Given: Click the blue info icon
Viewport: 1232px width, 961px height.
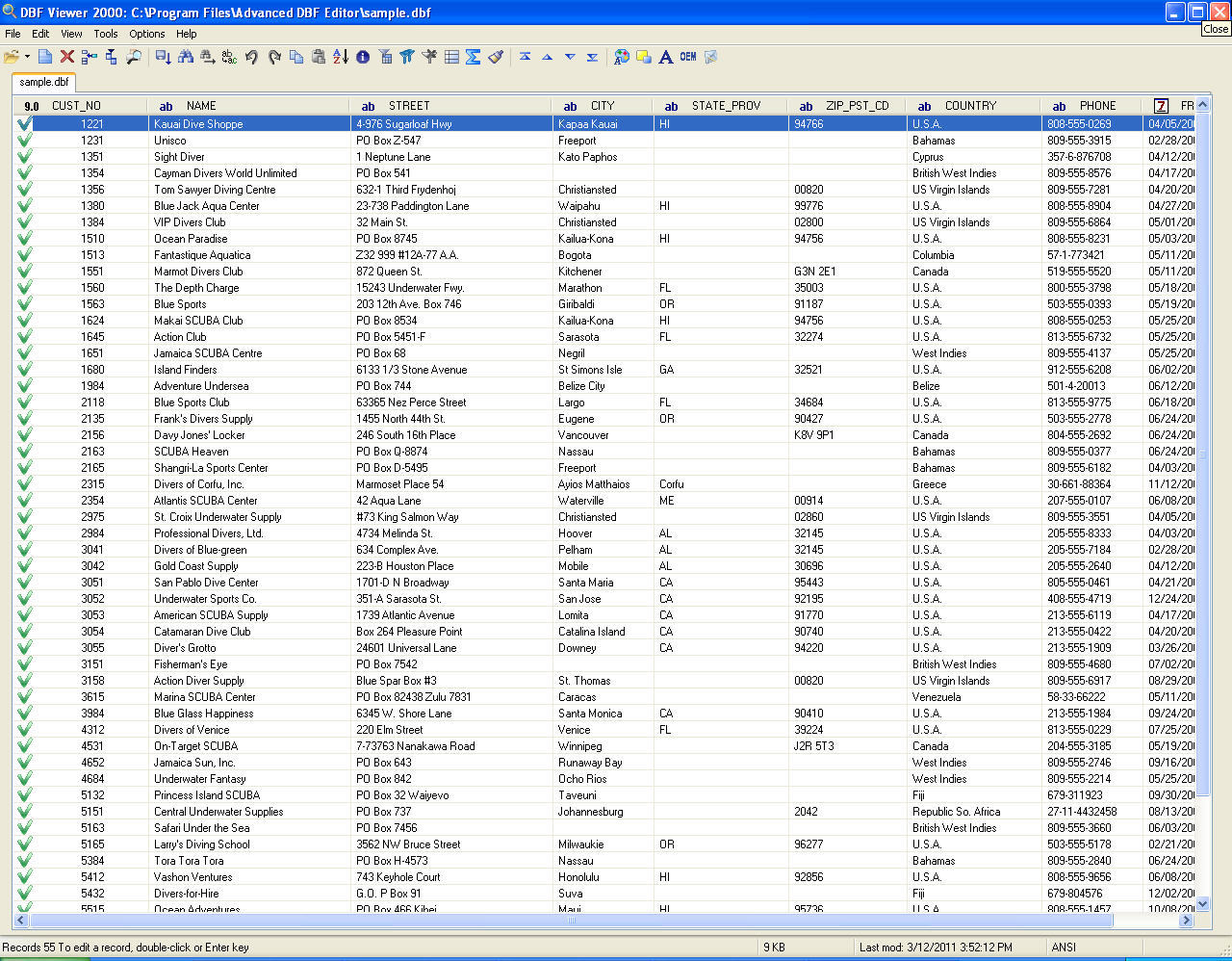Looking at the screenshot, I should pos(363,57).
